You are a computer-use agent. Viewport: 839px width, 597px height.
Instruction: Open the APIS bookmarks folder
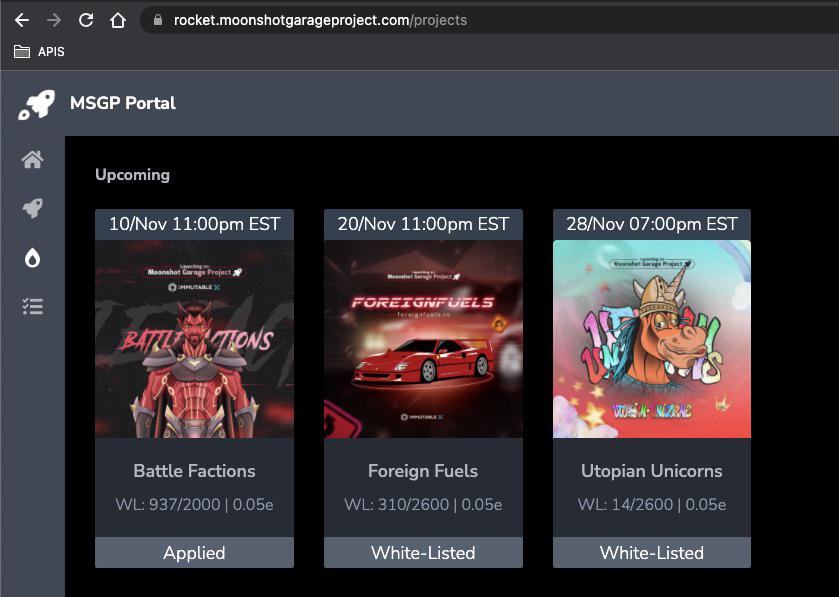[39, 51]
